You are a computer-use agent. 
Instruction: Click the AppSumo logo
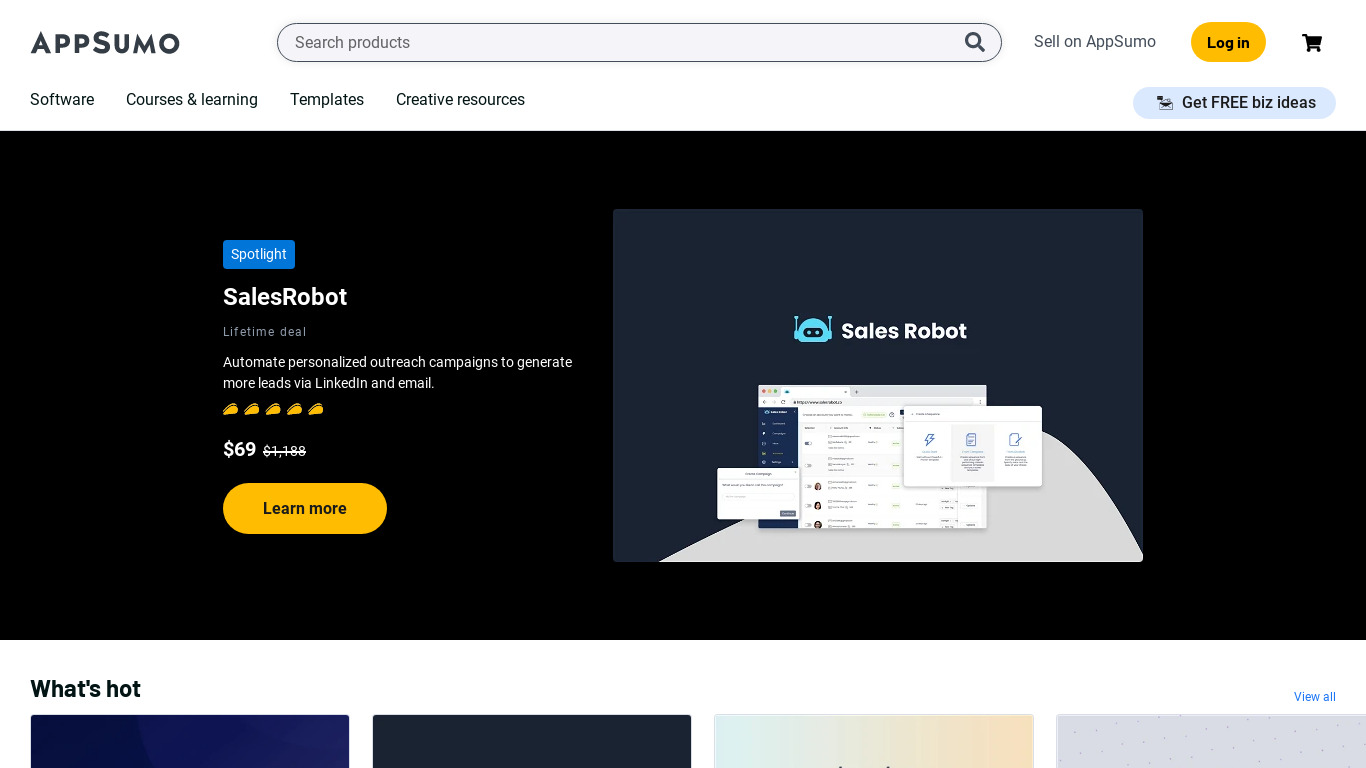tap(105, 42)
